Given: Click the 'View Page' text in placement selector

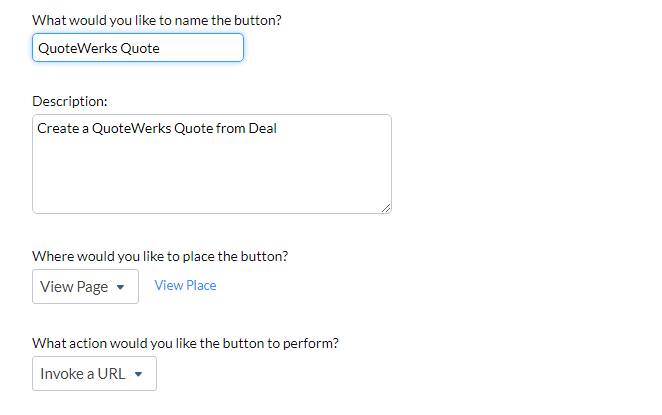Looking at the screenshot, I should pos(73,287).
